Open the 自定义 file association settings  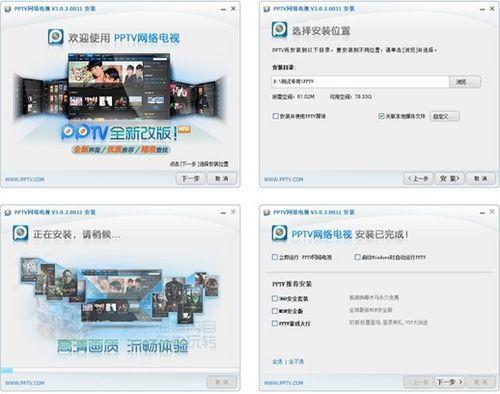pyautogui.click(x=444, y=116)
